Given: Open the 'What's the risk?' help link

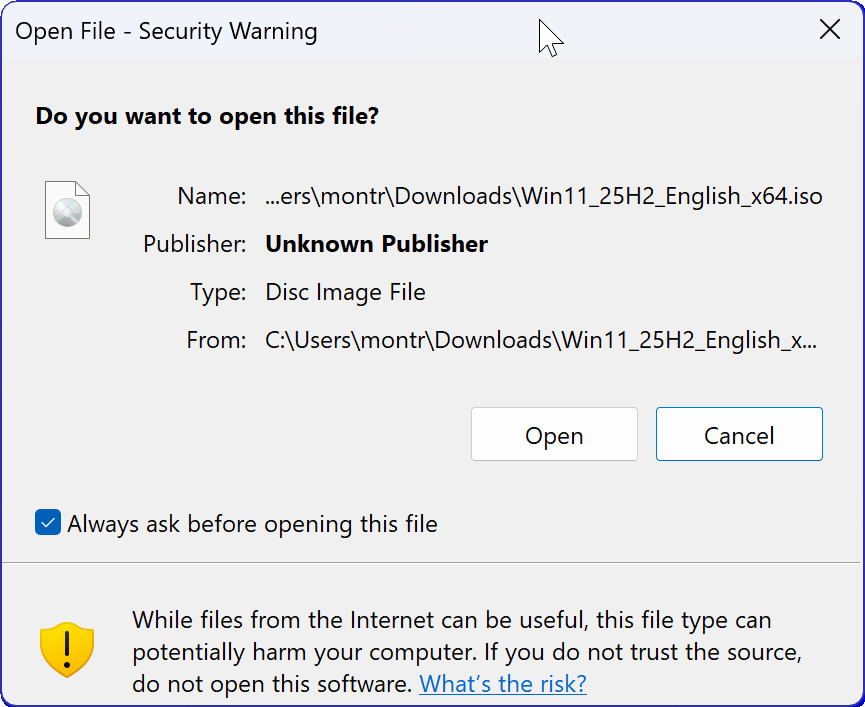Looking at the screenshot, I should pos(503,684).
